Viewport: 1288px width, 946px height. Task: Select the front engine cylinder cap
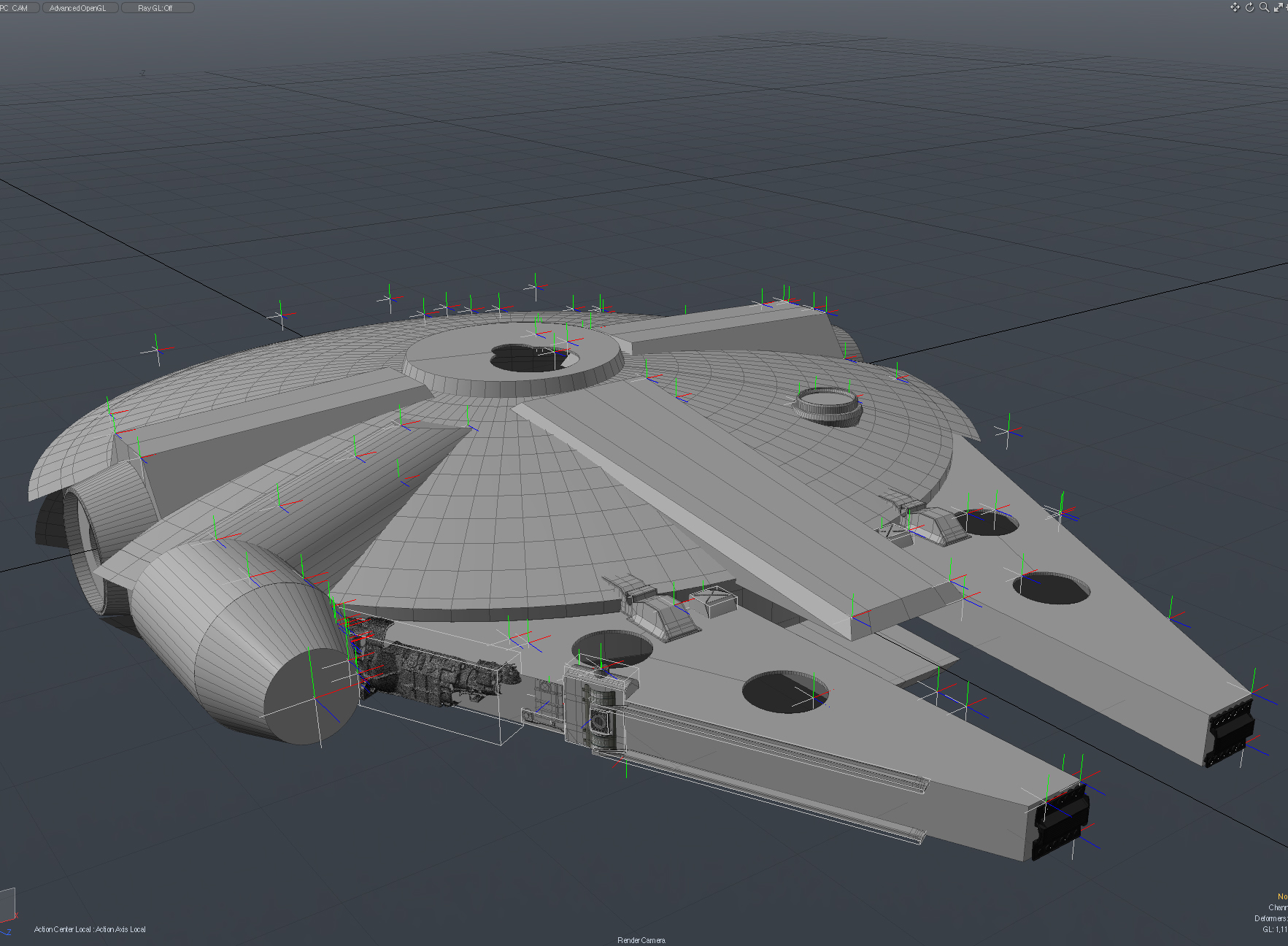tap(310, 696)
